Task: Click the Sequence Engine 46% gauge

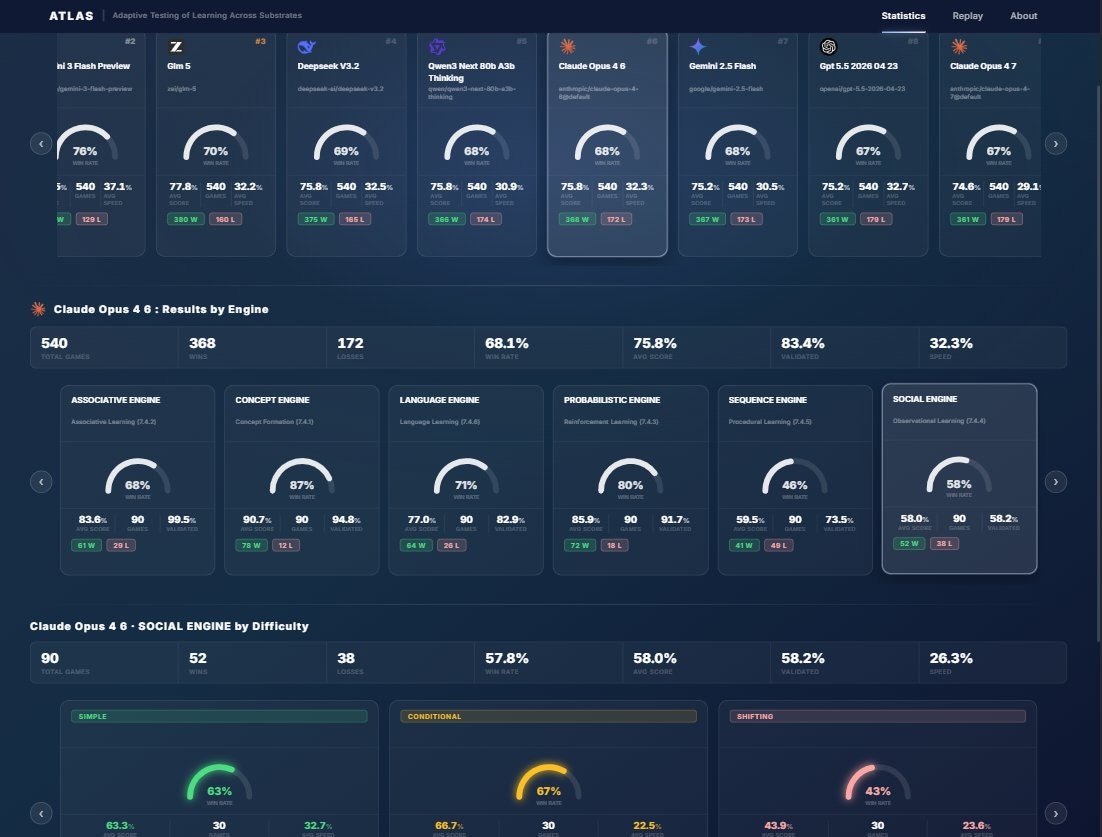Action: coord(795,478)
